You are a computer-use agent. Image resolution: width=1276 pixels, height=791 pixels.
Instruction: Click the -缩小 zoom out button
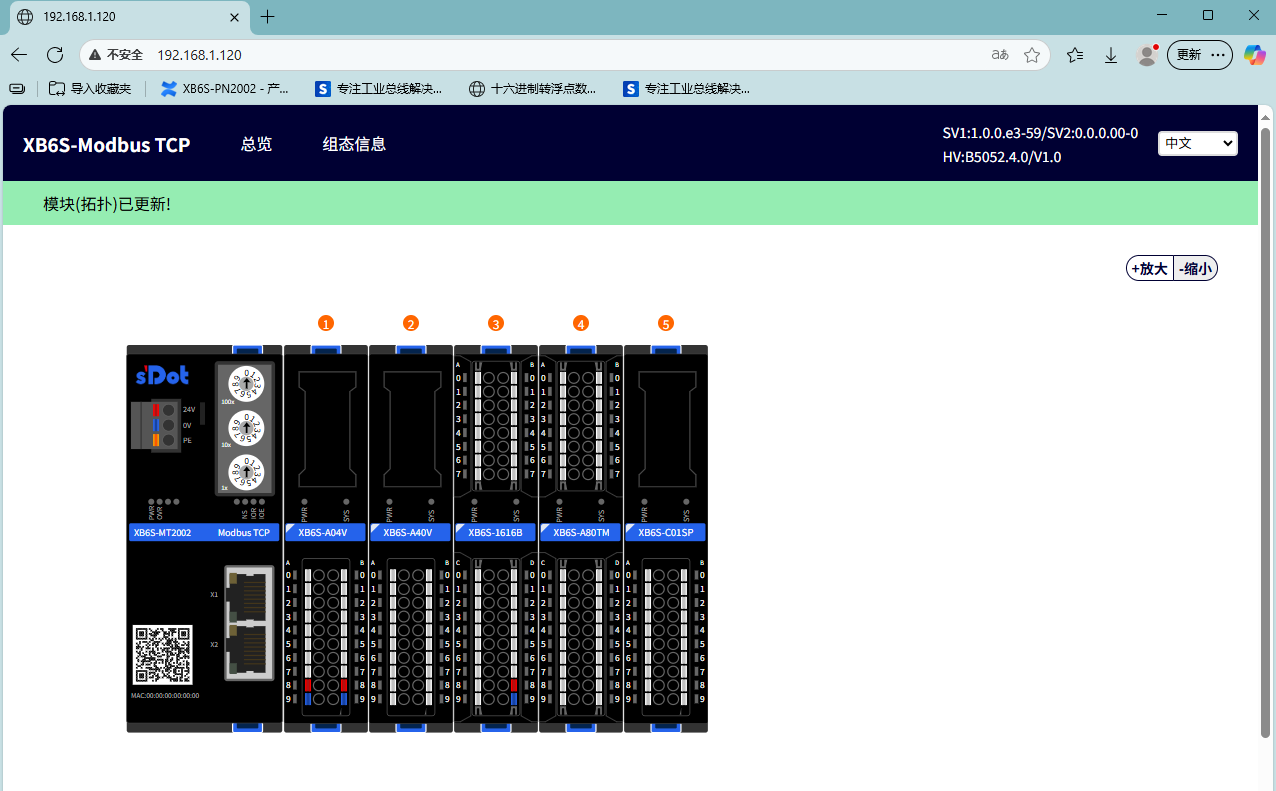(1195, 269)
